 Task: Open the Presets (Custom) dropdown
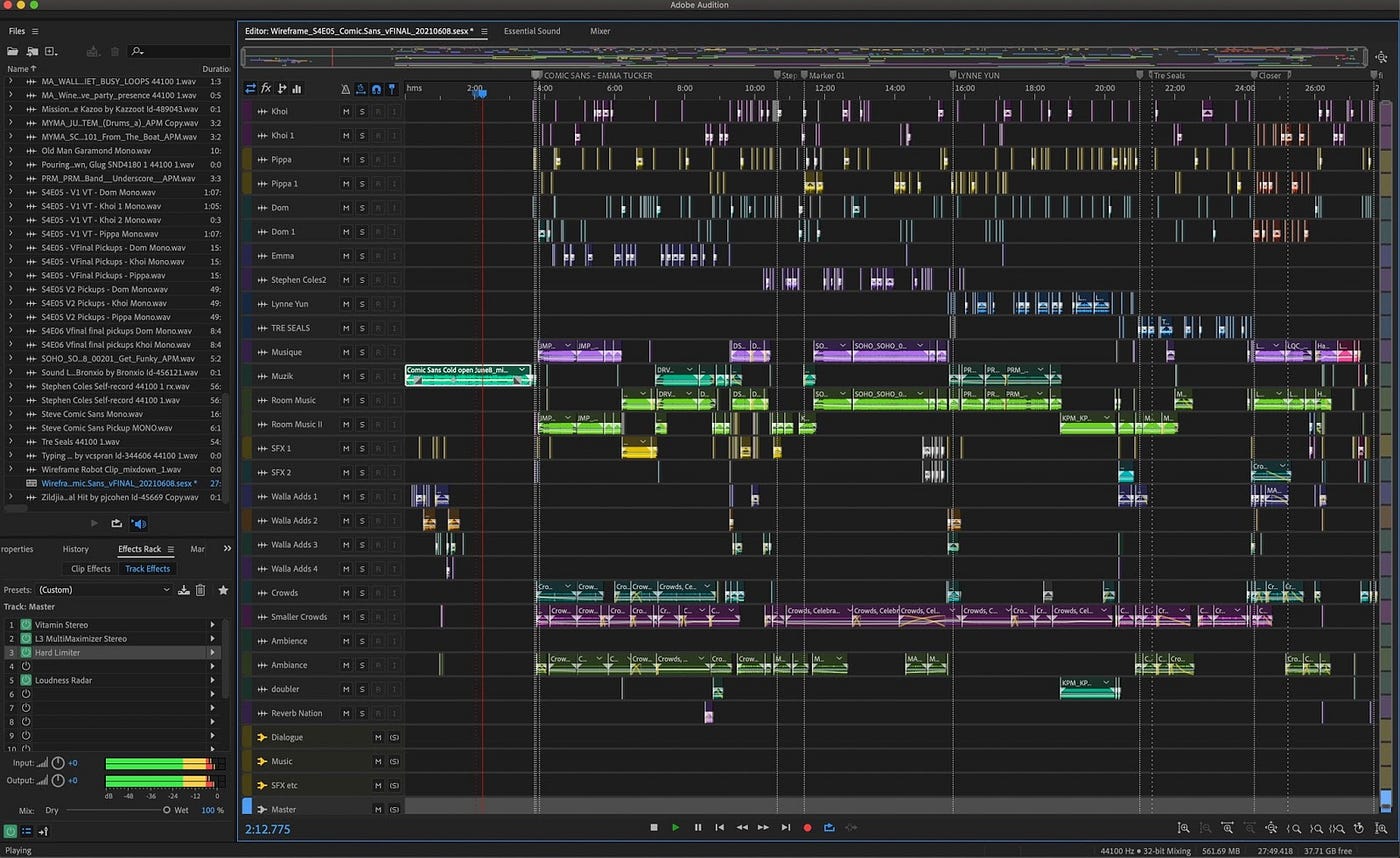pos(104,590)
